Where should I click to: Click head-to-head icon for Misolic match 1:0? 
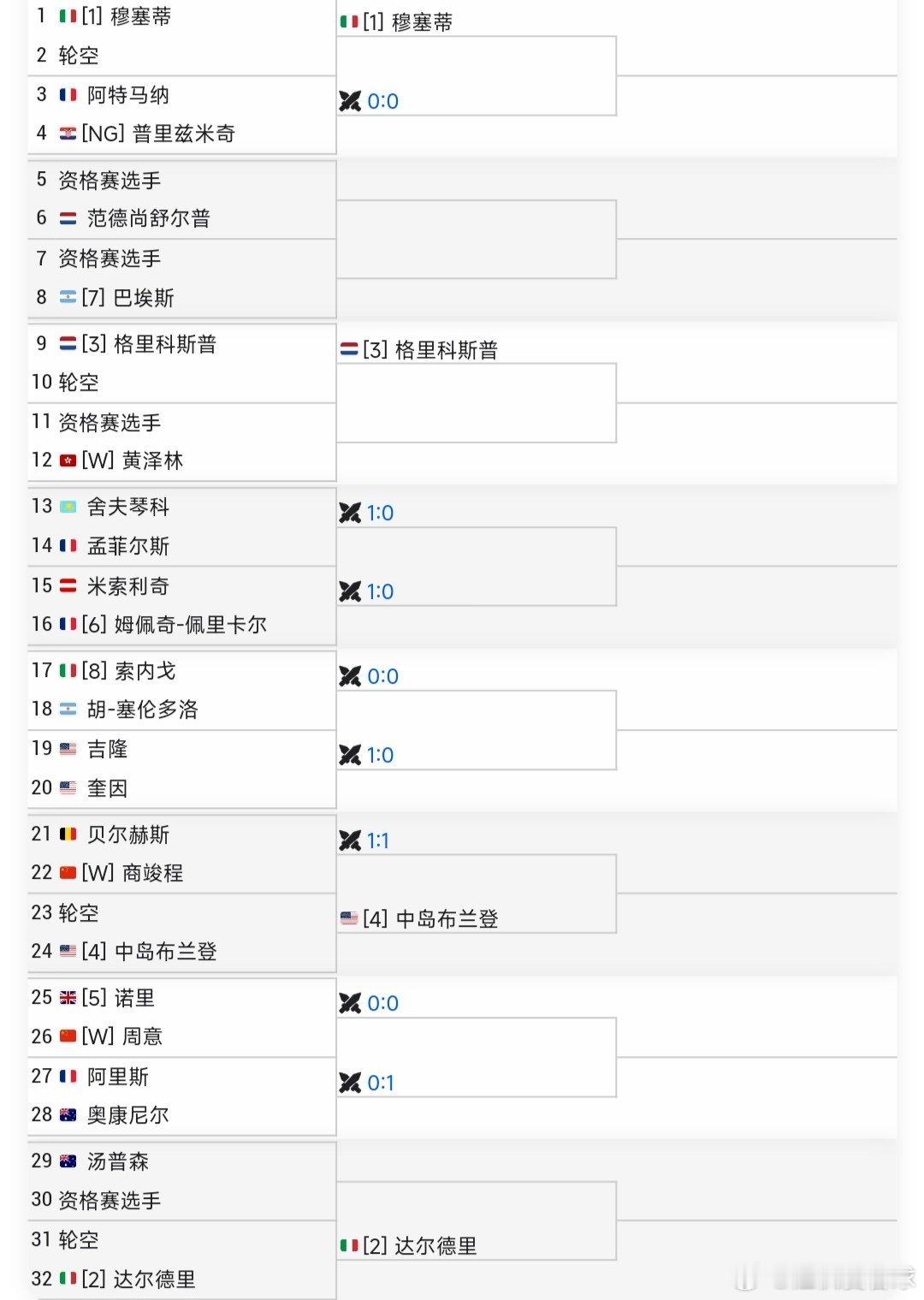tap(350, 591)
